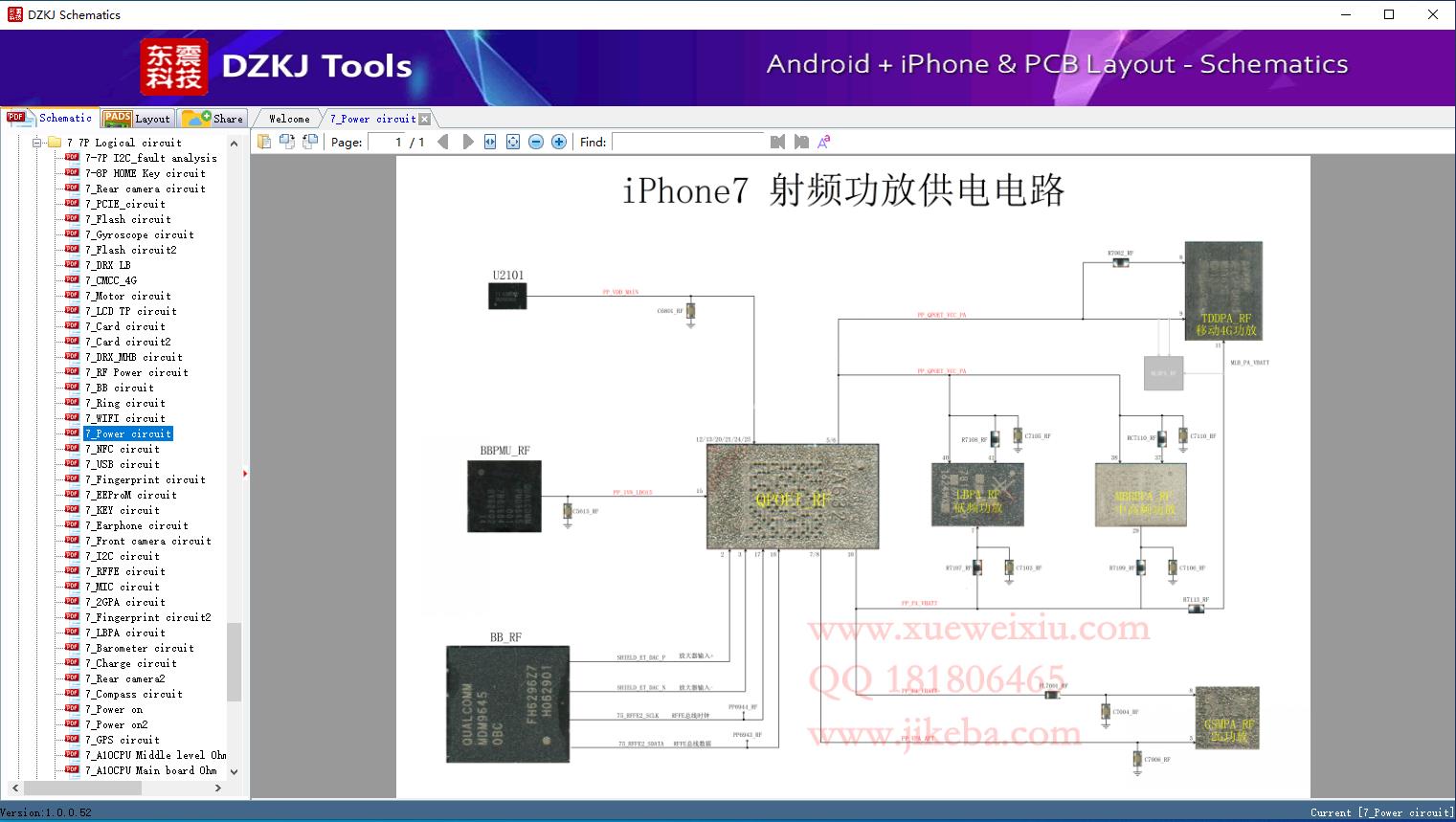Open 7_Rear camera circuit
The height and width of the screenshot is (822, 1456).
(x=145, y=189)
